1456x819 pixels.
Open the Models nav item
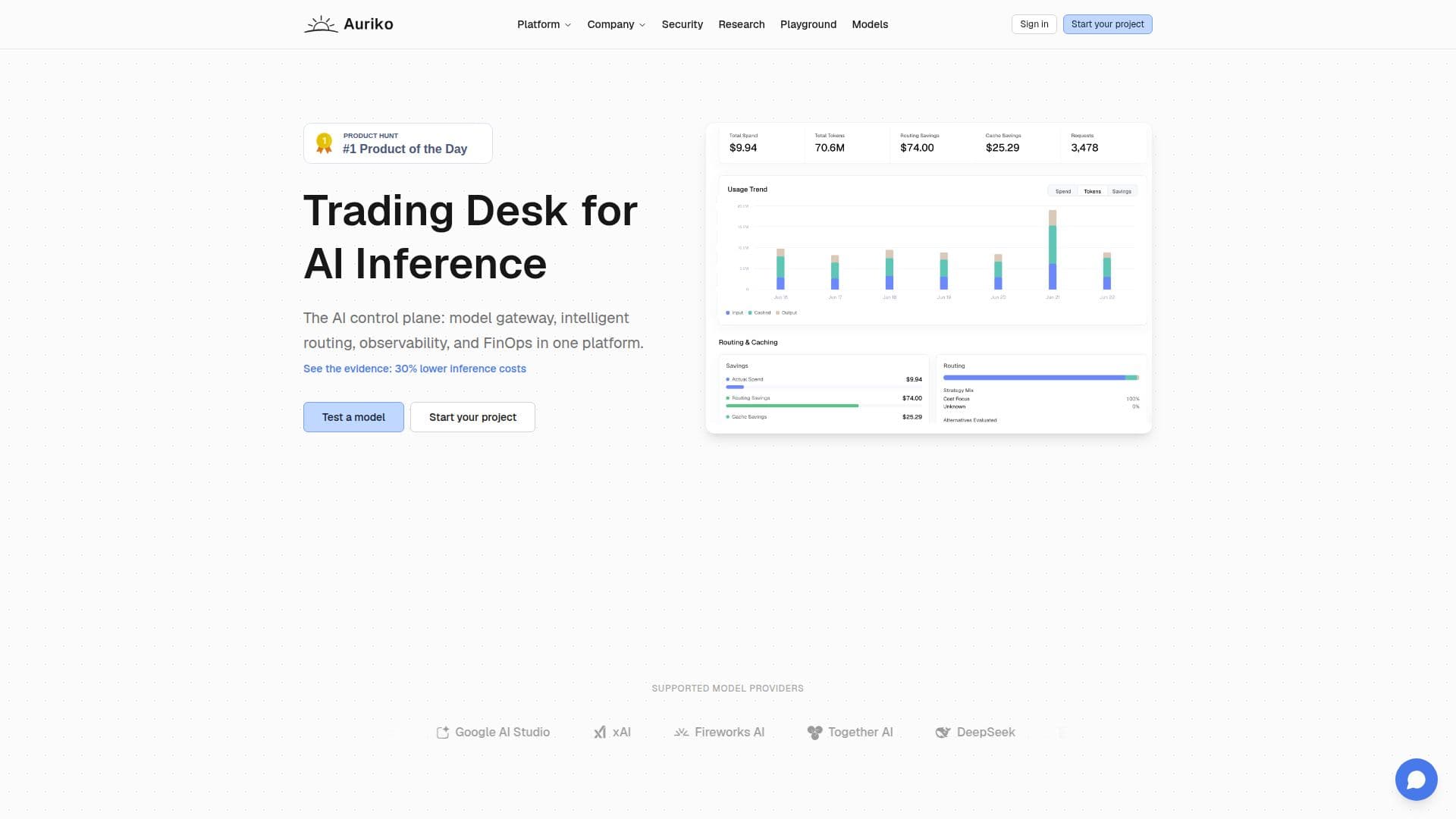click(870, 24)
